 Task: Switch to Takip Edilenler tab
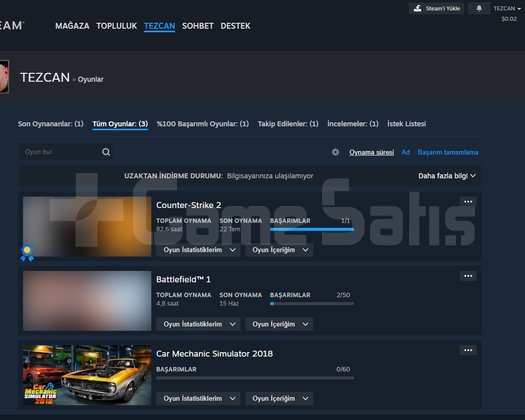pos(288,124)
